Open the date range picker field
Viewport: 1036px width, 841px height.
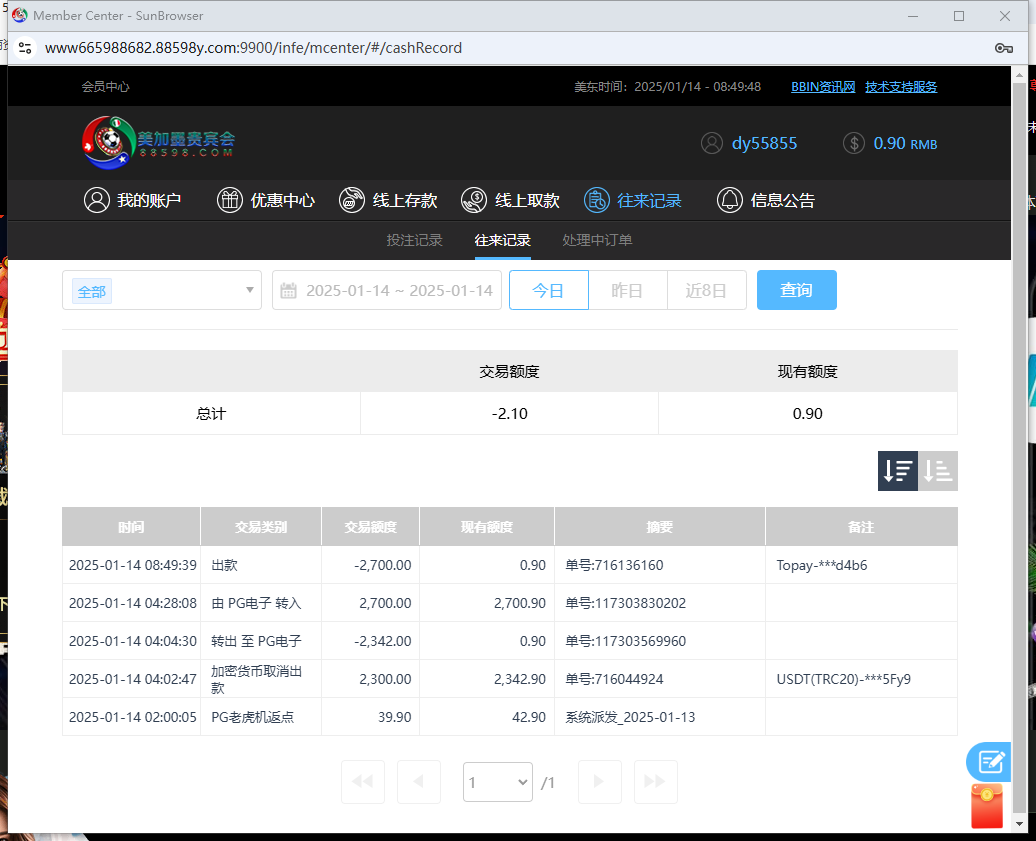point(387,290)
